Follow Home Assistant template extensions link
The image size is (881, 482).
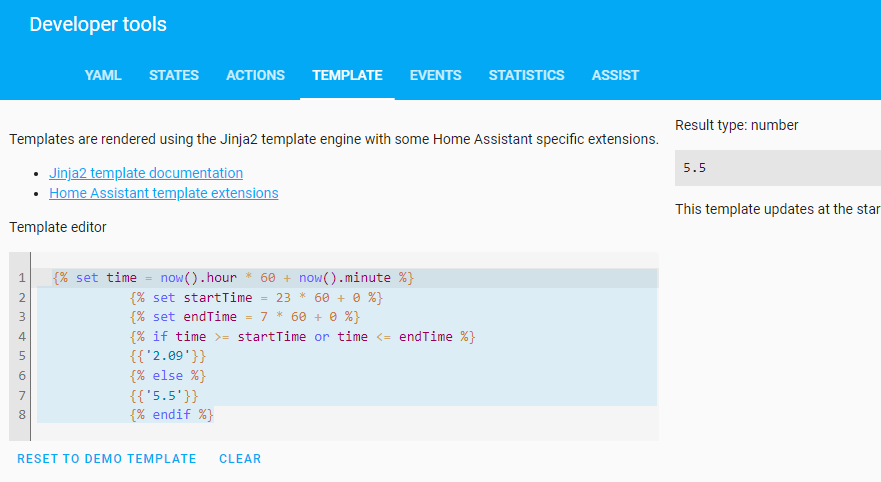point(163,193)
